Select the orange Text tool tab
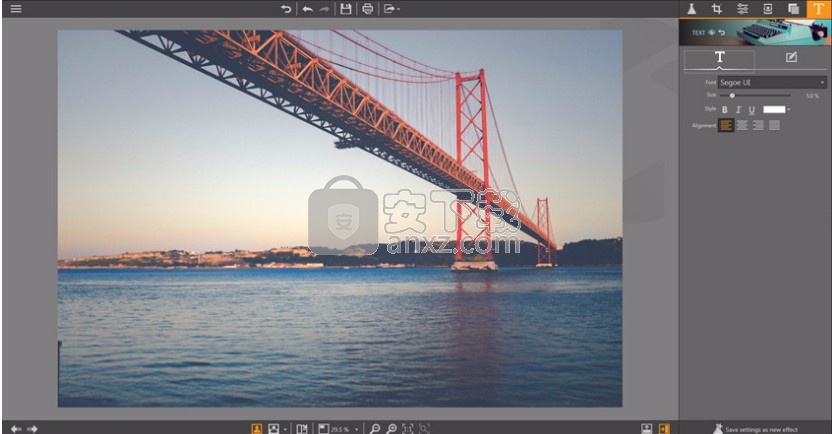This screenshot has width=832, height=434. tap(819, 8)
